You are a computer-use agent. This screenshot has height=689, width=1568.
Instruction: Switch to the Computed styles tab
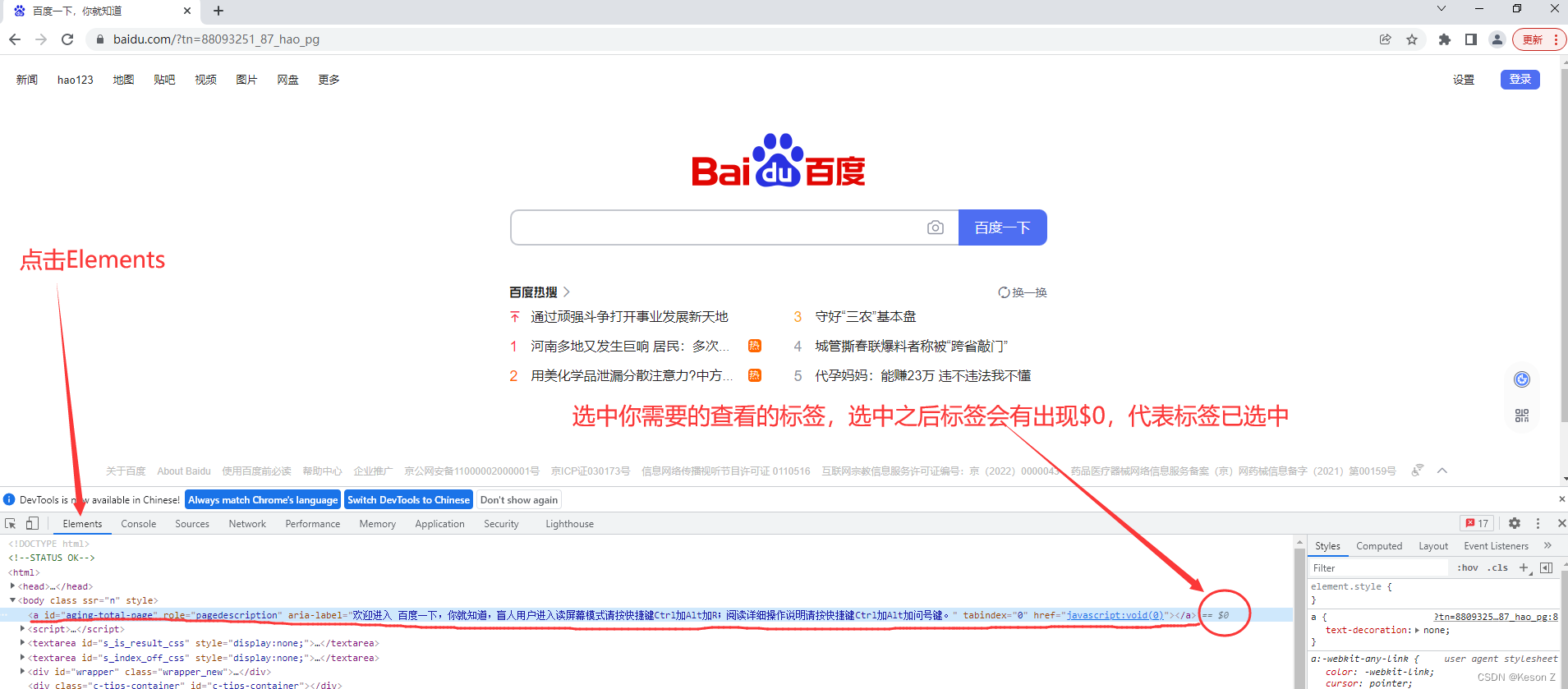tap(1379, 546)
